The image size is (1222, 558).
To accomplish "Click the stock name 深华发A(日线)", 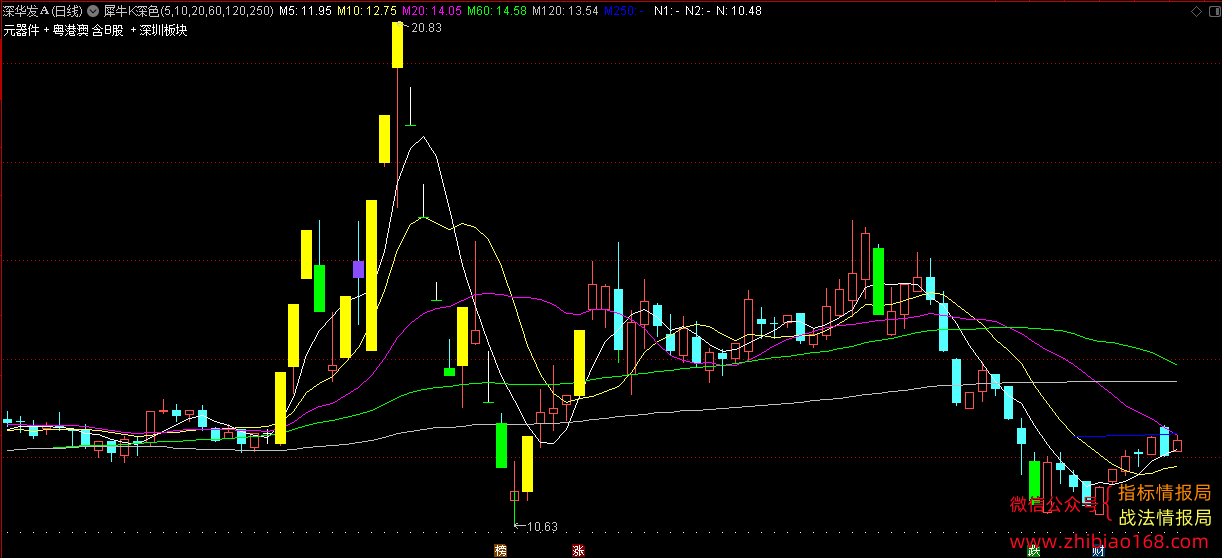I will click(x=44, y=10).
